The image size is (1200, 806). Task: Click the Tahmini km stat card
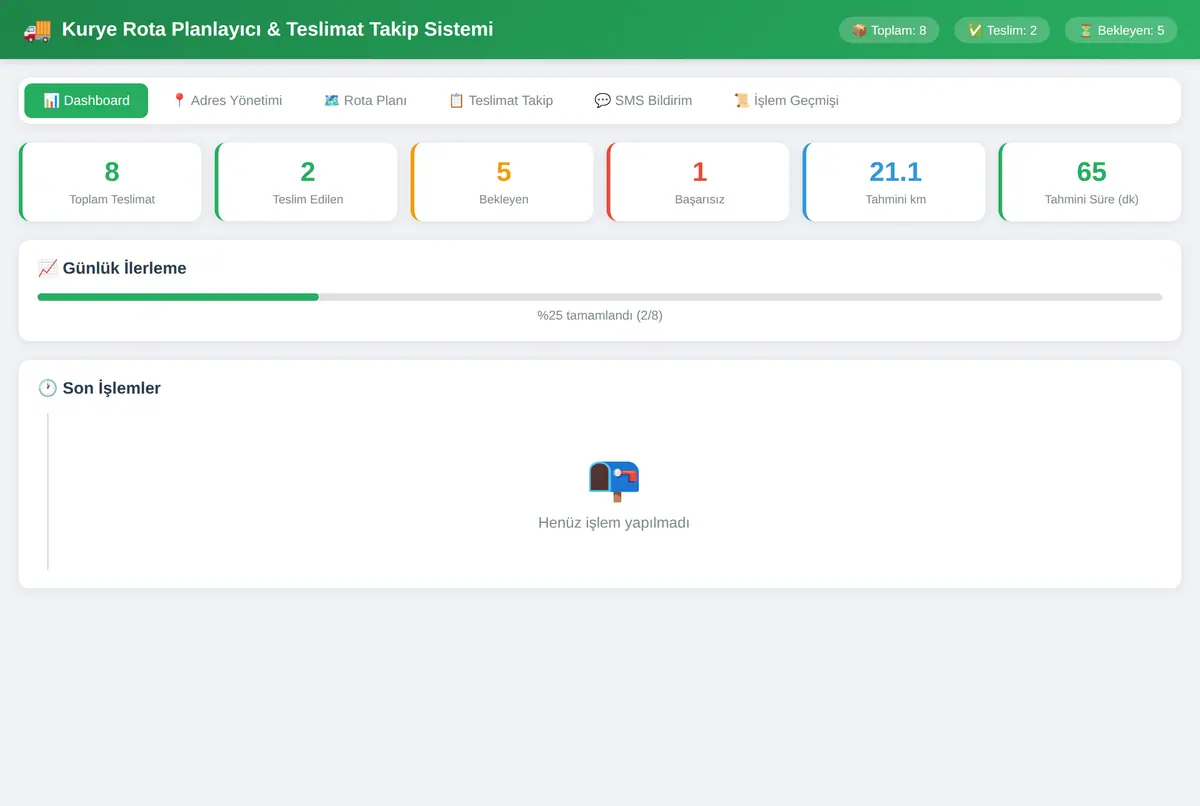click(x=895, y=182)
